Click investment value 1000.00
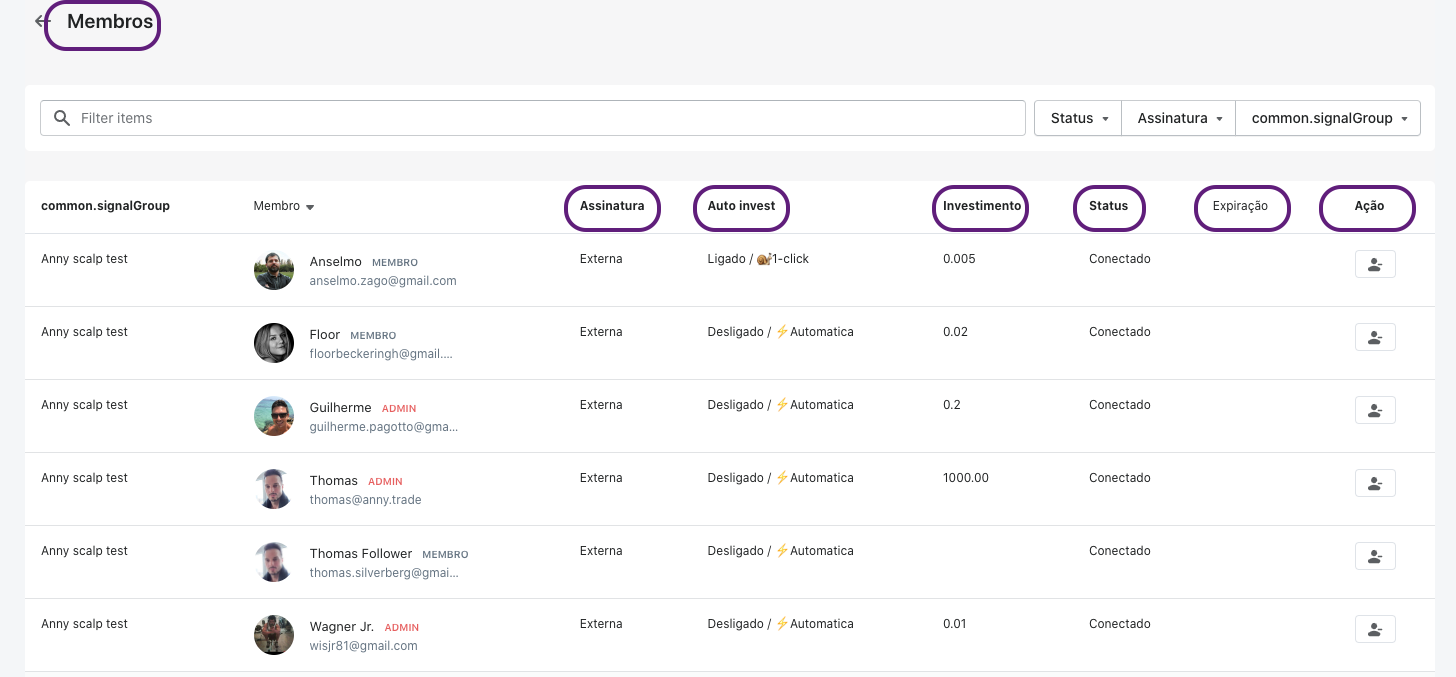Image resolution: width=1456 pixels, height=677 pixels. pyautogui.click(x=966, y=478)
